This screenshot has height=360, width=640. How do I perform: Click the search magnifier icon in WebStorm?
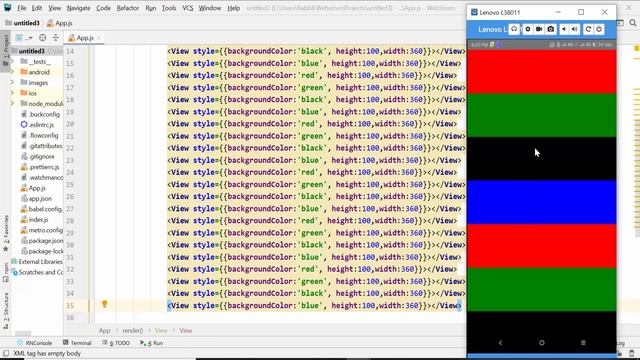pos(633,23)
